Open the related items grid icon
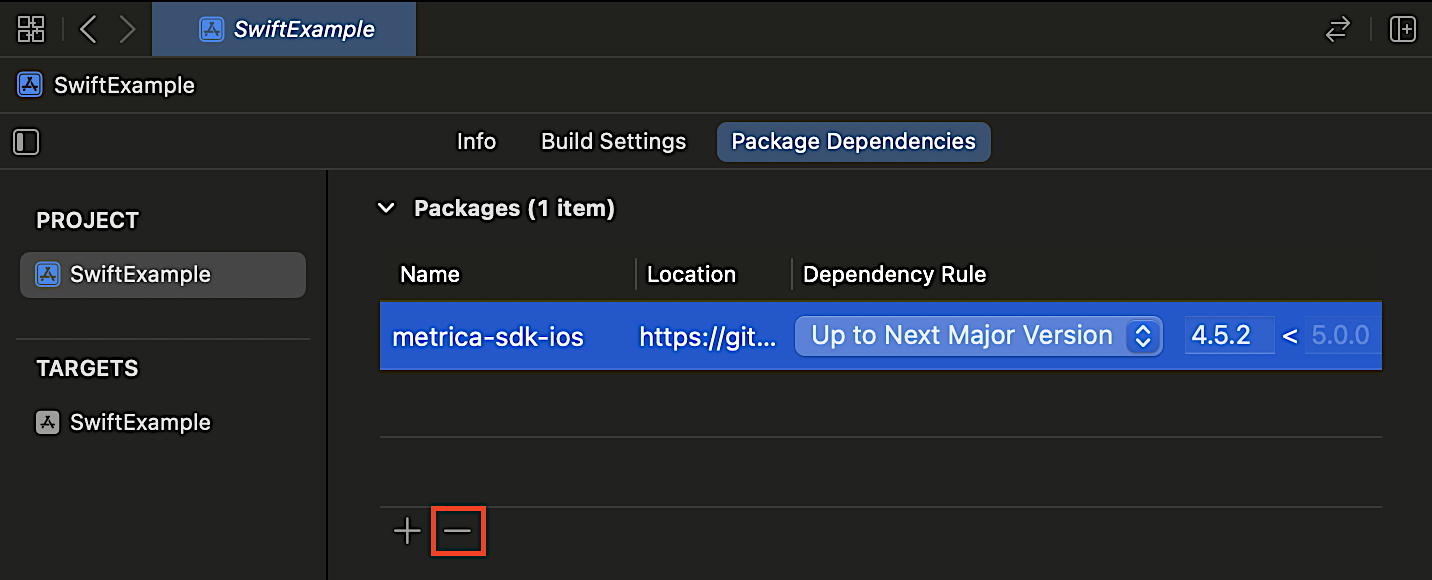This screenshot has height=580, width=1432. pyautogui.click(x=31, y=29)
